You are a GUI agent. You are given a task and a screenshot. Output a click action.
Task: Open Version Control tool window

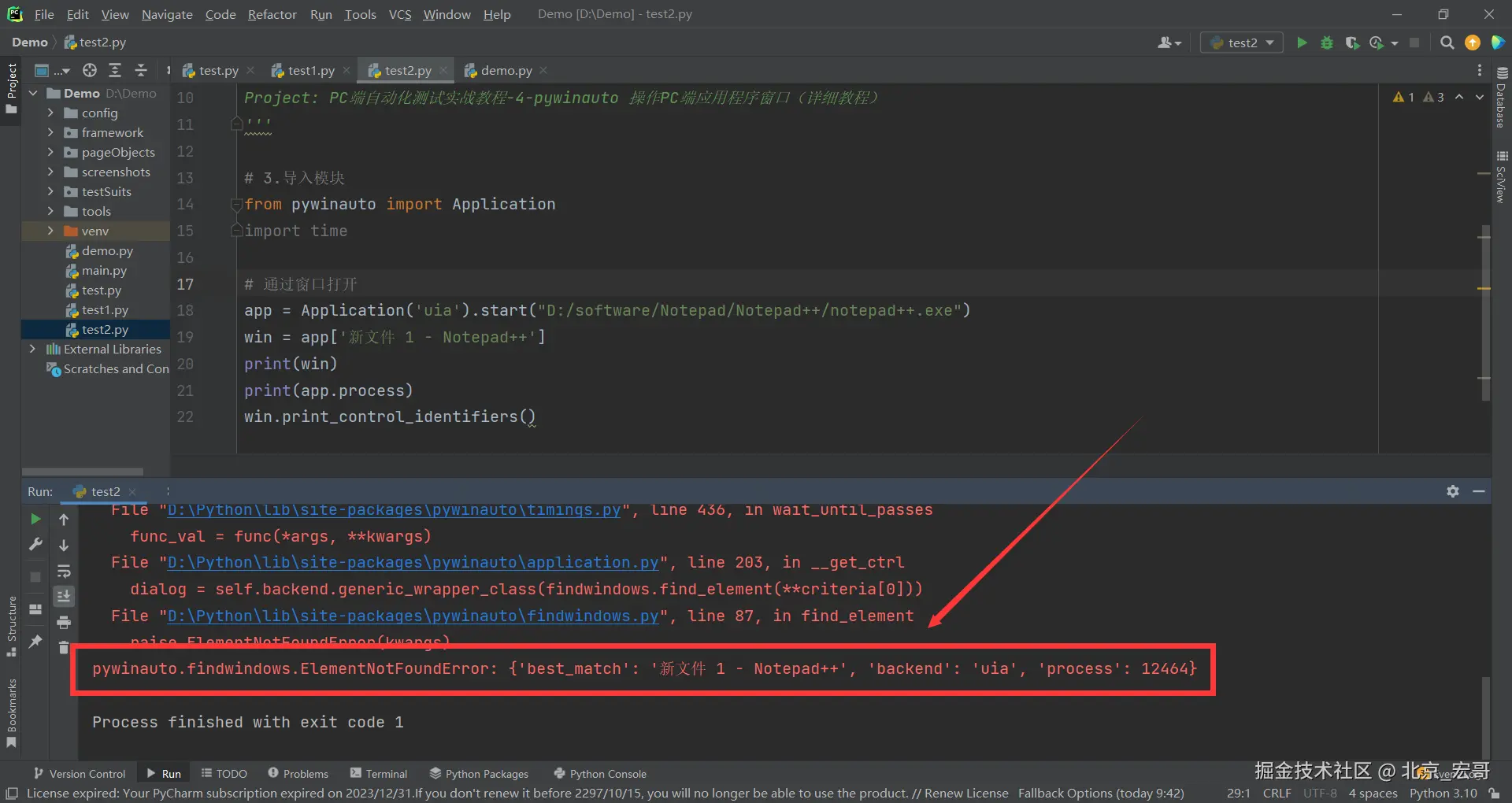pos(79,774)
